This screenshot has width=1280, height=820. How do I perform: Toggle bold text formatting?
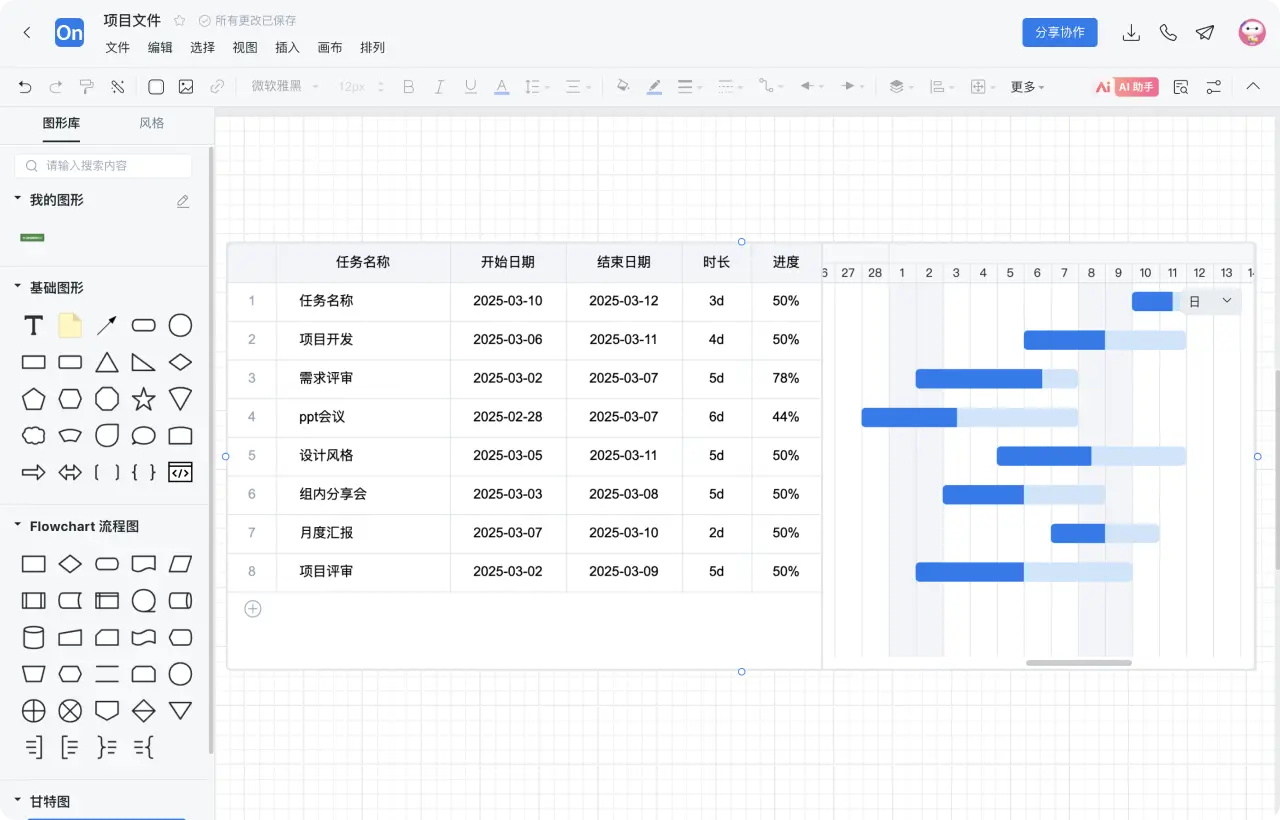[x=408, y=87]
